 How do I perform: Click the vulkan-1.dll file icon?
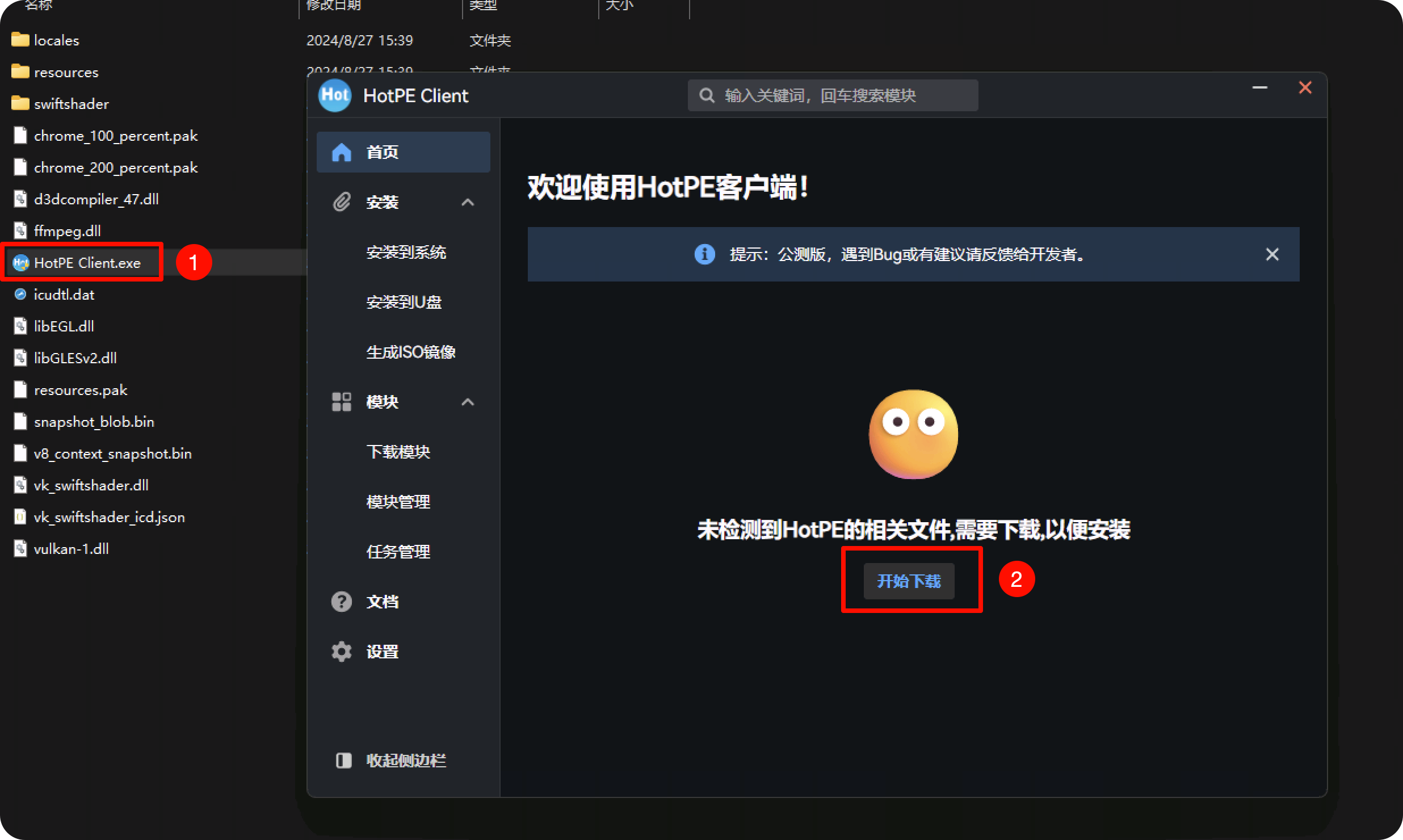tap(20, 548)
